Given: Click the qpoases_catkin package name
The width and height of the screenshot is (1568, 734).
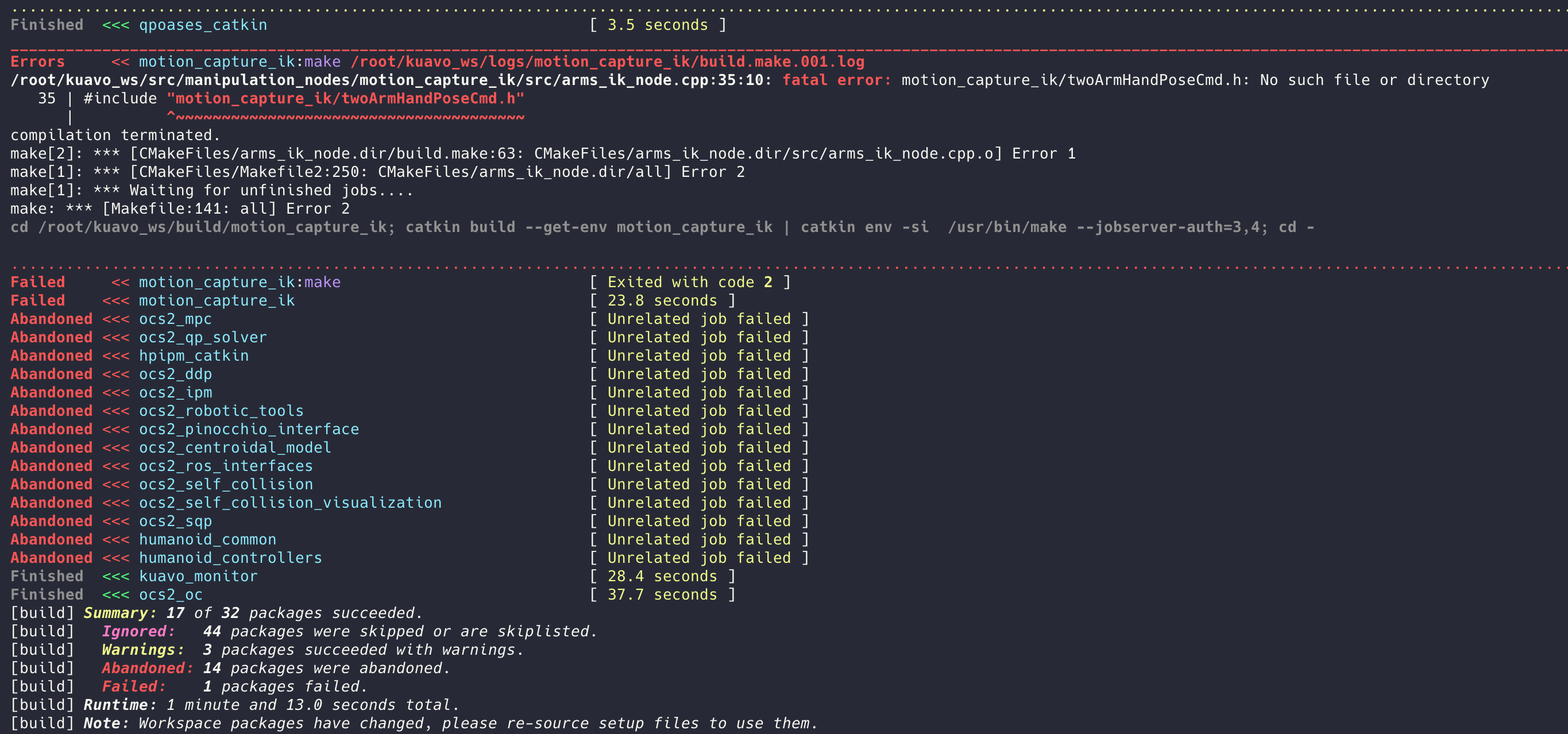Looking at the screenshot, I should pyautogui.click(x=203, y=25).
